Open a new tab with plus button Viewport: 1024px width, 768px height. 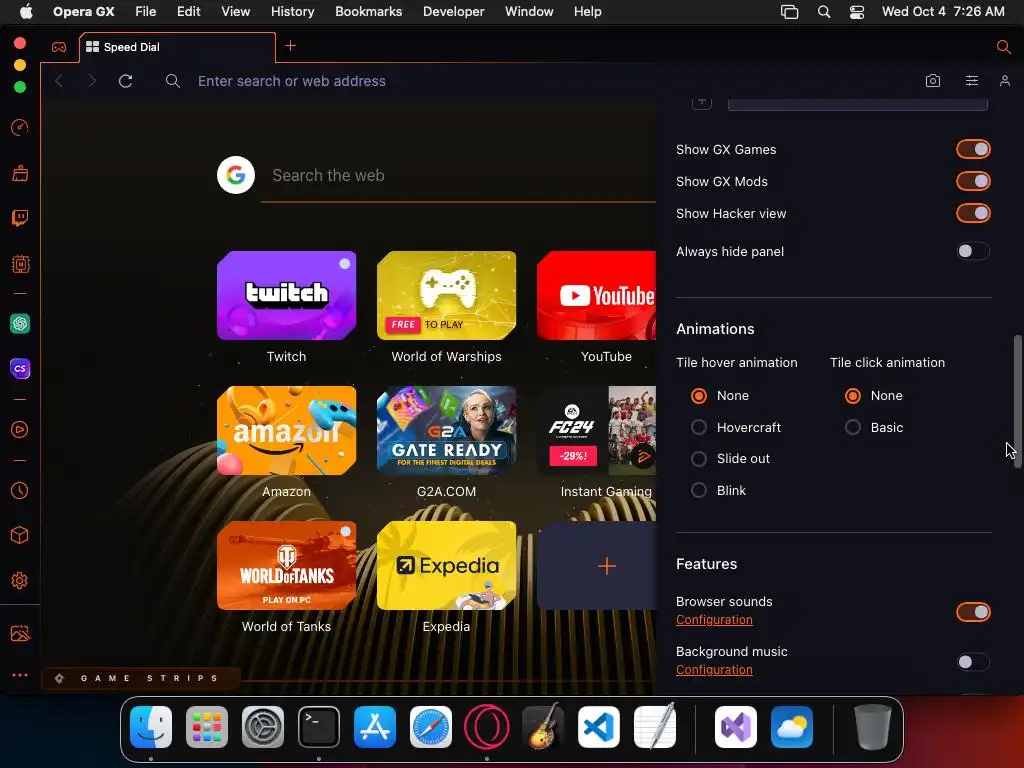click(291, 46)
